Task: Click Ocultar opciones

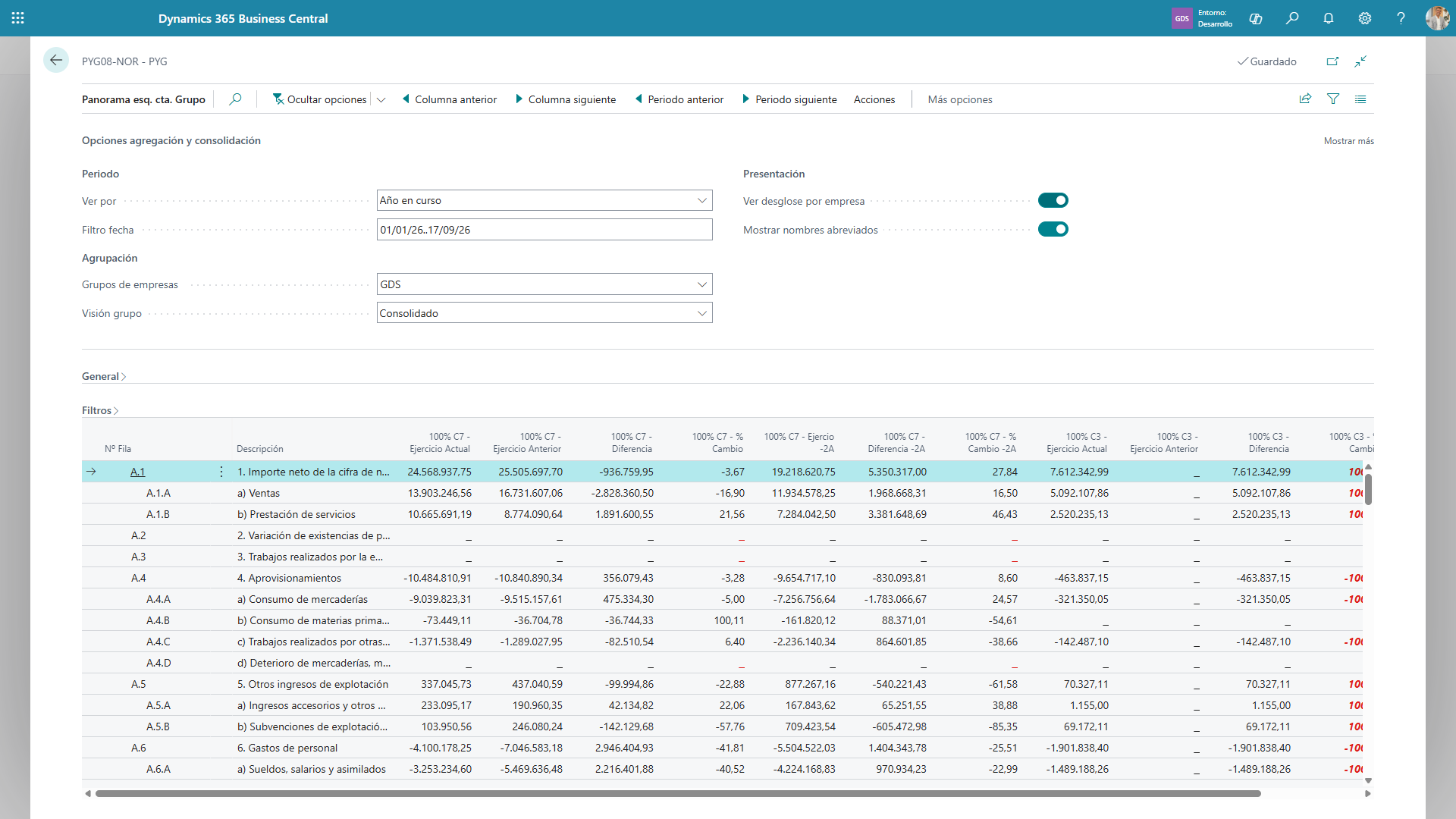Action: tap(319, 99)
